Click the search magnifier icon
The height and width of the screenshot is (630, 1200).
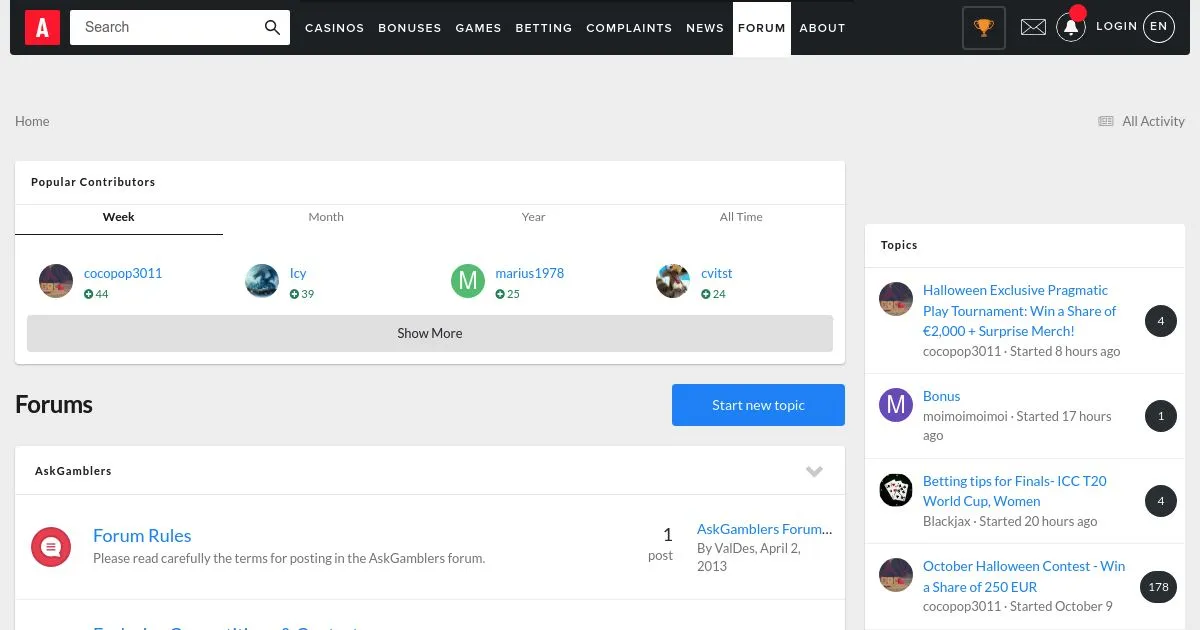pyautogui.click(x=272, y=28)
